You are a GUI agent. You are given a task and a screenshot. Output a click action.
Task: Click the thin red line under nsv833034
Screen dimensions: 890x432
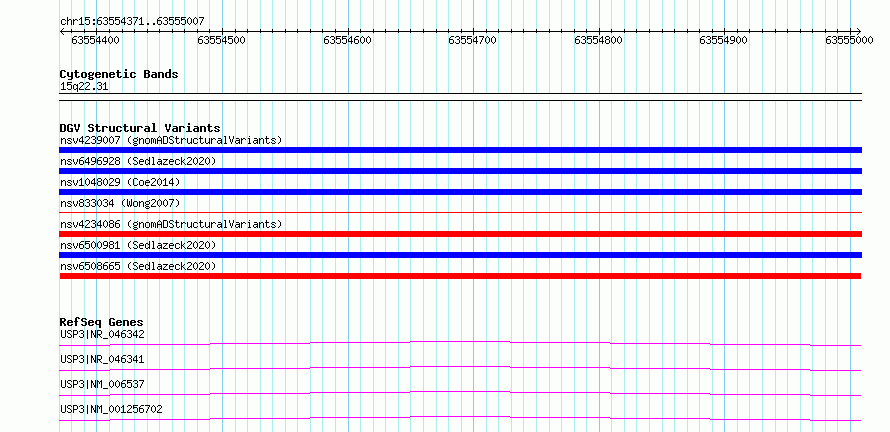[x=461, y=212]
